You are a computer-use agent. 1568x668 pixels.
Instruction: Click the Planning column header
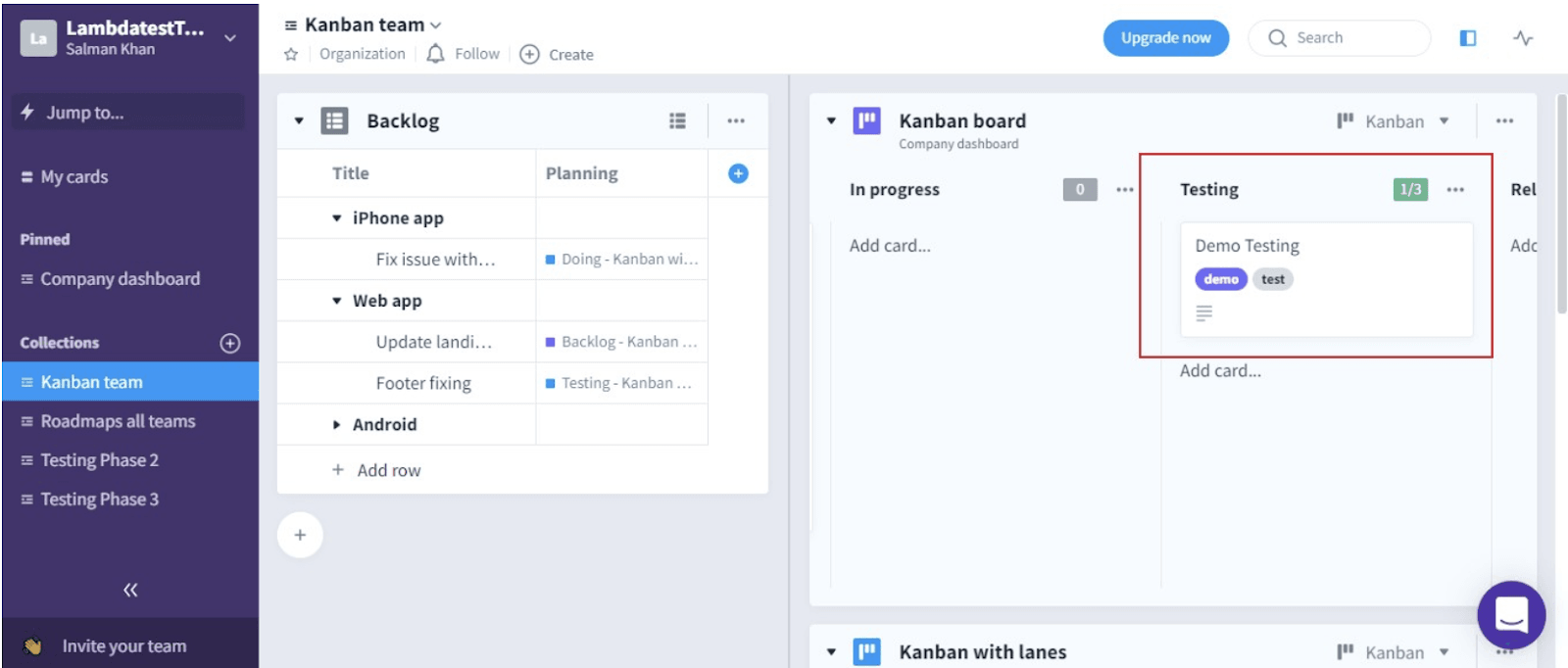(582, 173)
